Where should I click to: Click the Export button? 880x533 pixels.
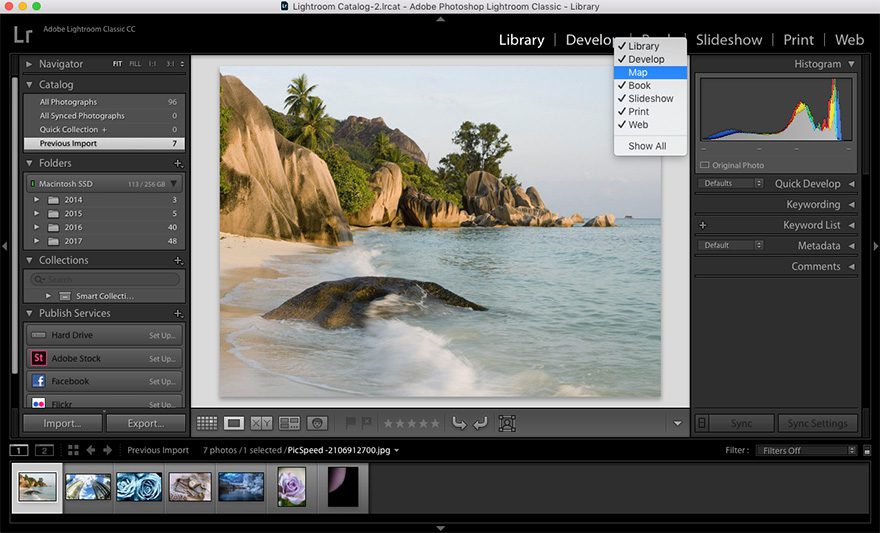146,423
